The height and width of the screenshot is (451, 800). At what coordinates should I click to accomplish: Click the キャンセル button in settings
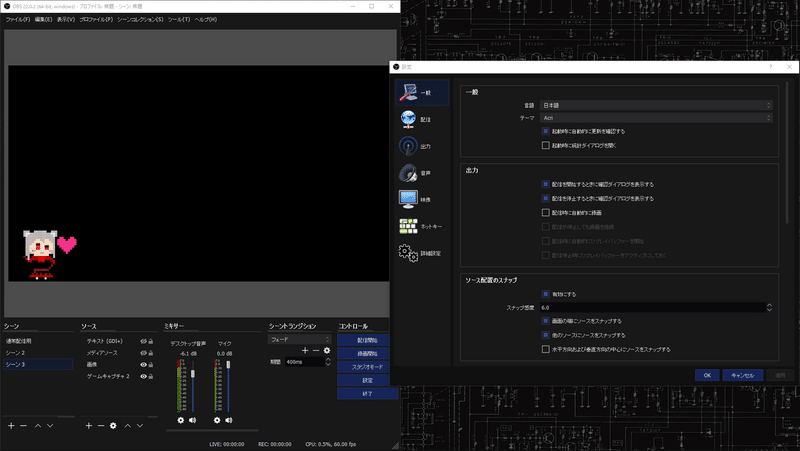click(x=743, y=375)
